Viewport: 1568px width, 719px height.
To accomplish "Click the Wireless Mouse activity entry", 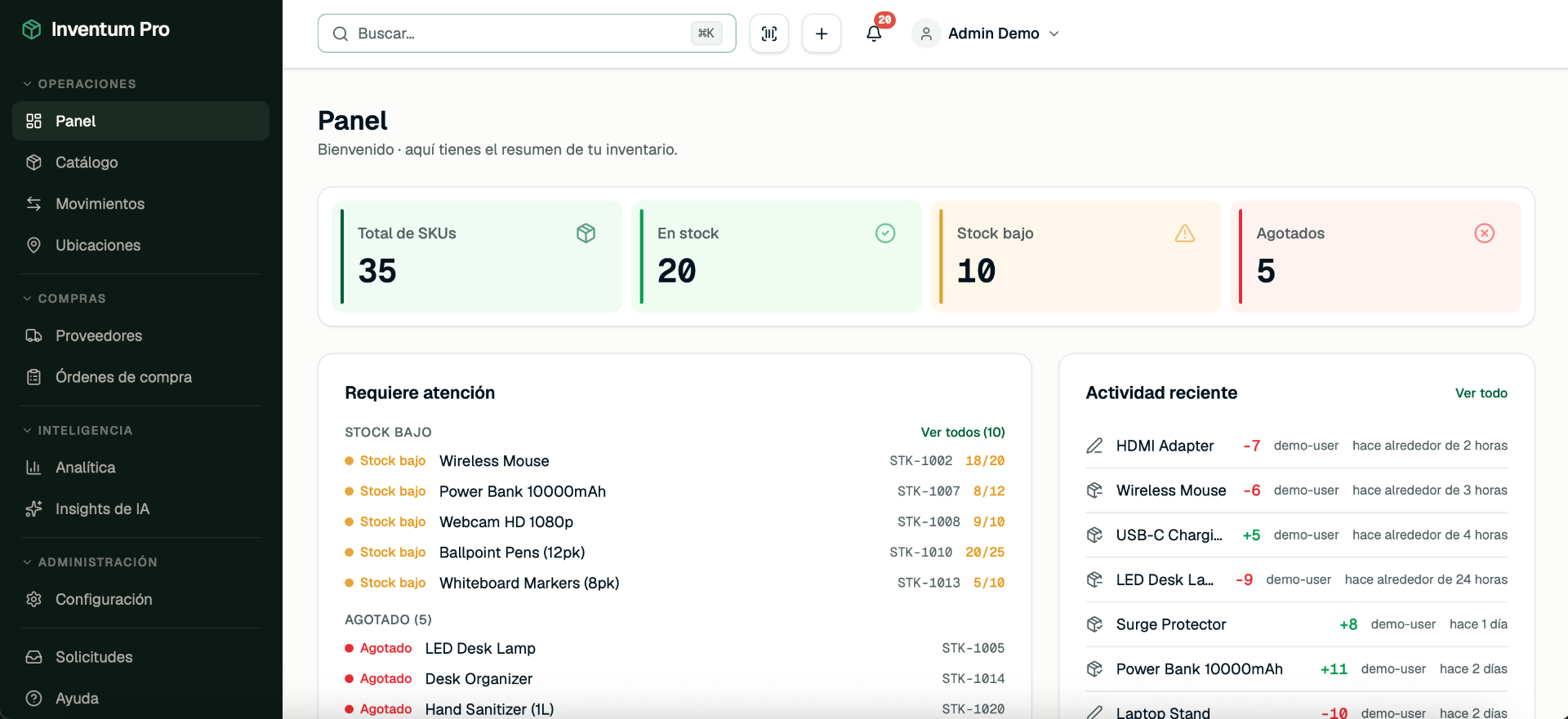I will [1297, 490].
